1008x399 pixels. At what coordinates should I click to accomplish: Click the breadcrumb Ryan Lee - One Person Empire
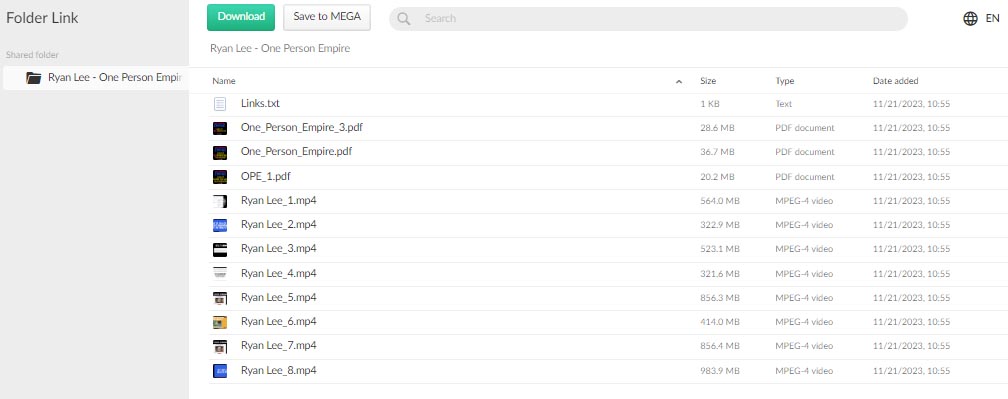tap(280, 48)
